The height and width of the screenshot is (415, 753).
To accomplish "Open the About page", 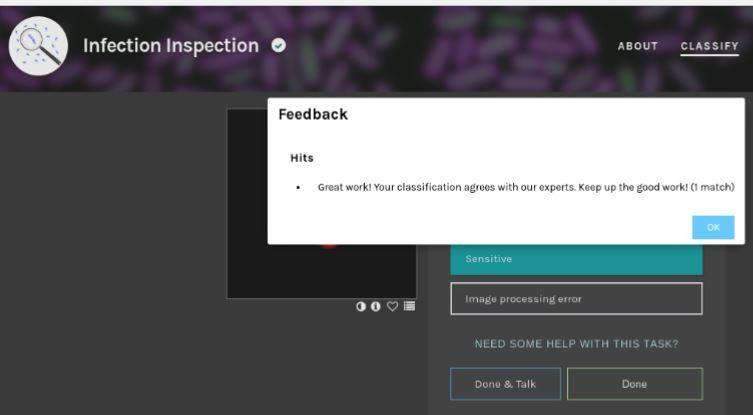I will (637, 46).
